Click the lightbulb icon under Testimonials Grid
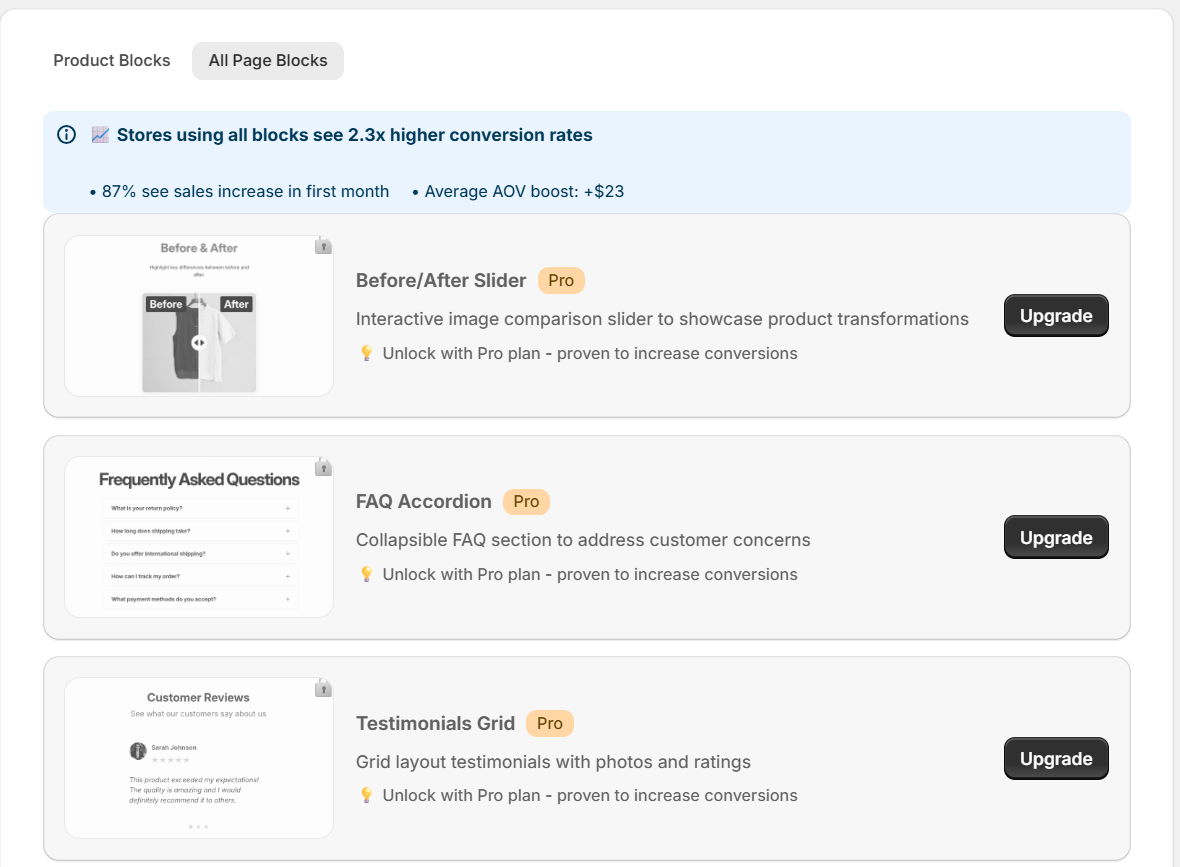The image size is (1180, 867). click(366, 795)
